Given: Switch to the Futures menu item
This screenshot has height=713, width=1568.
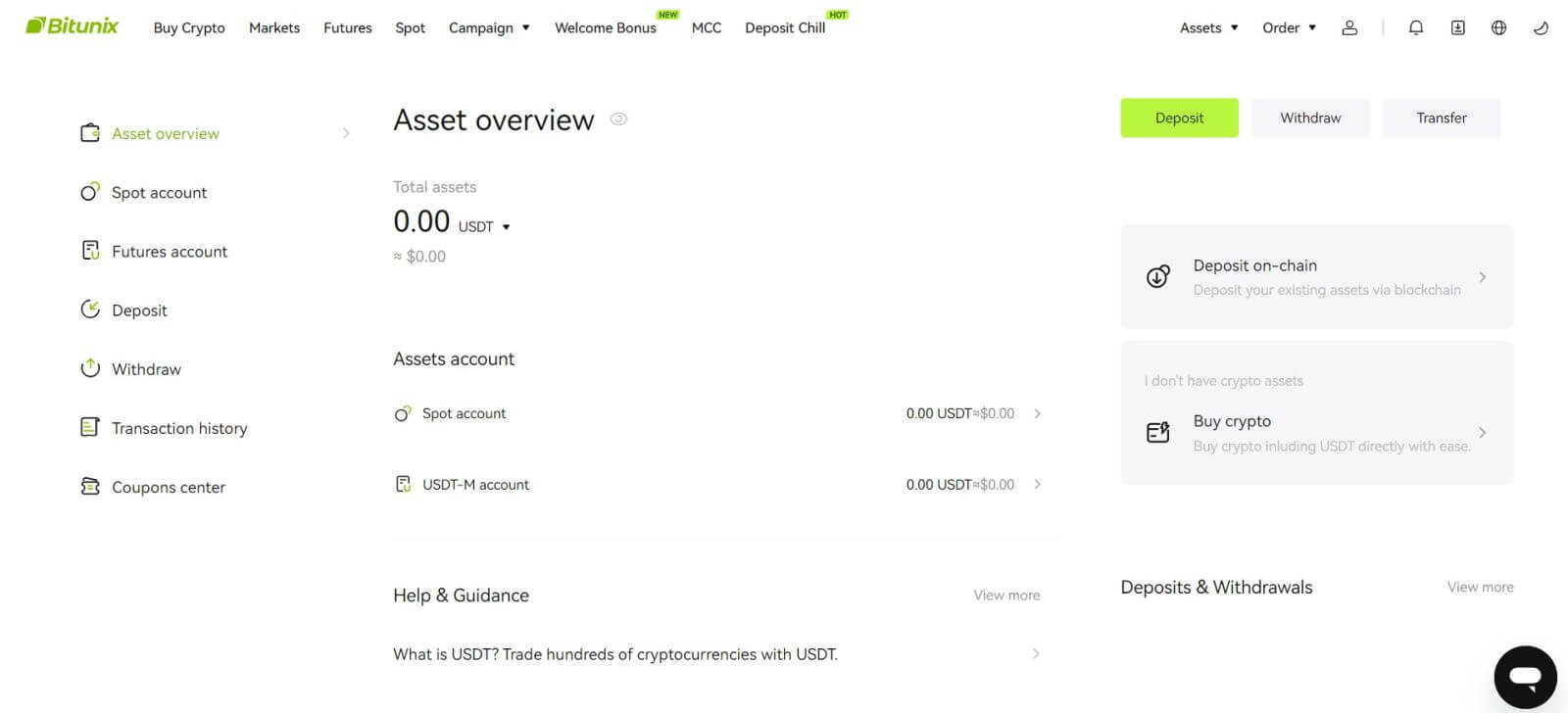Looking at the screenshot, I should click(x=347, y=27).
